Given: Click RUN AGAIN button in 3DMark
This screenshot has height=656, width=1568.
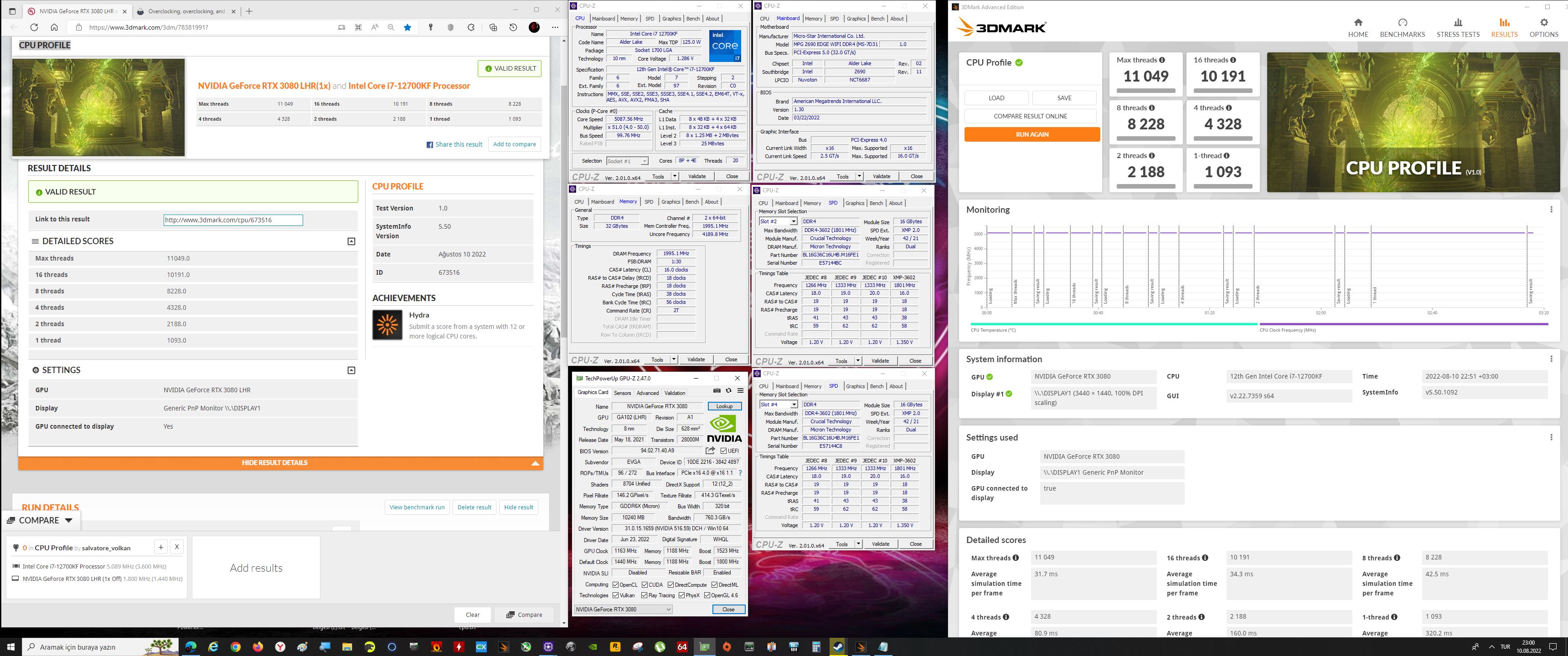Looking at the screenshot, I should point(1032,134).
